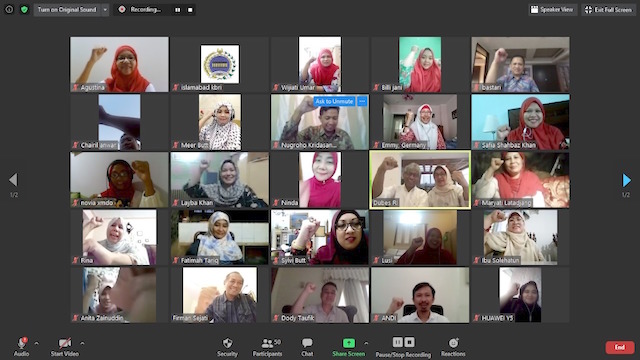
Task: Go to previous participant page arrow
Action: coord(13,180)
